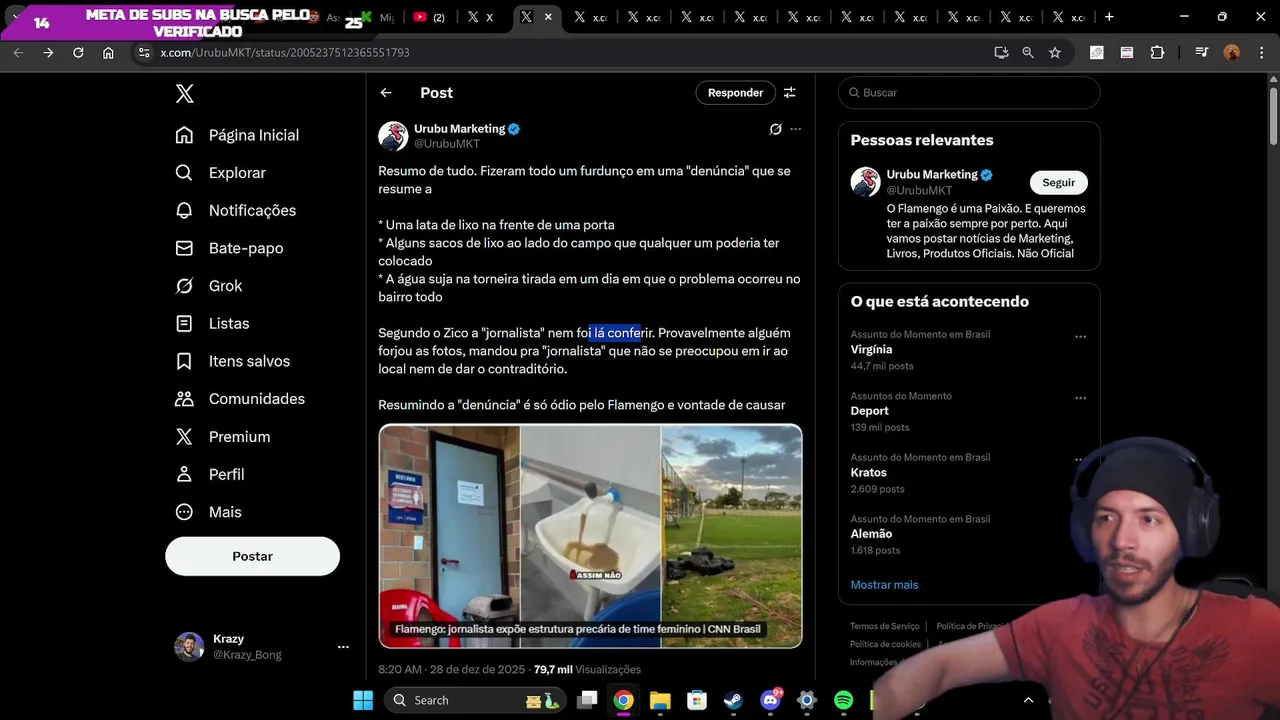Screen dimensions: 1280x720
Task: Open the Krazy account options ellipsis
Action: coord(343,647)
